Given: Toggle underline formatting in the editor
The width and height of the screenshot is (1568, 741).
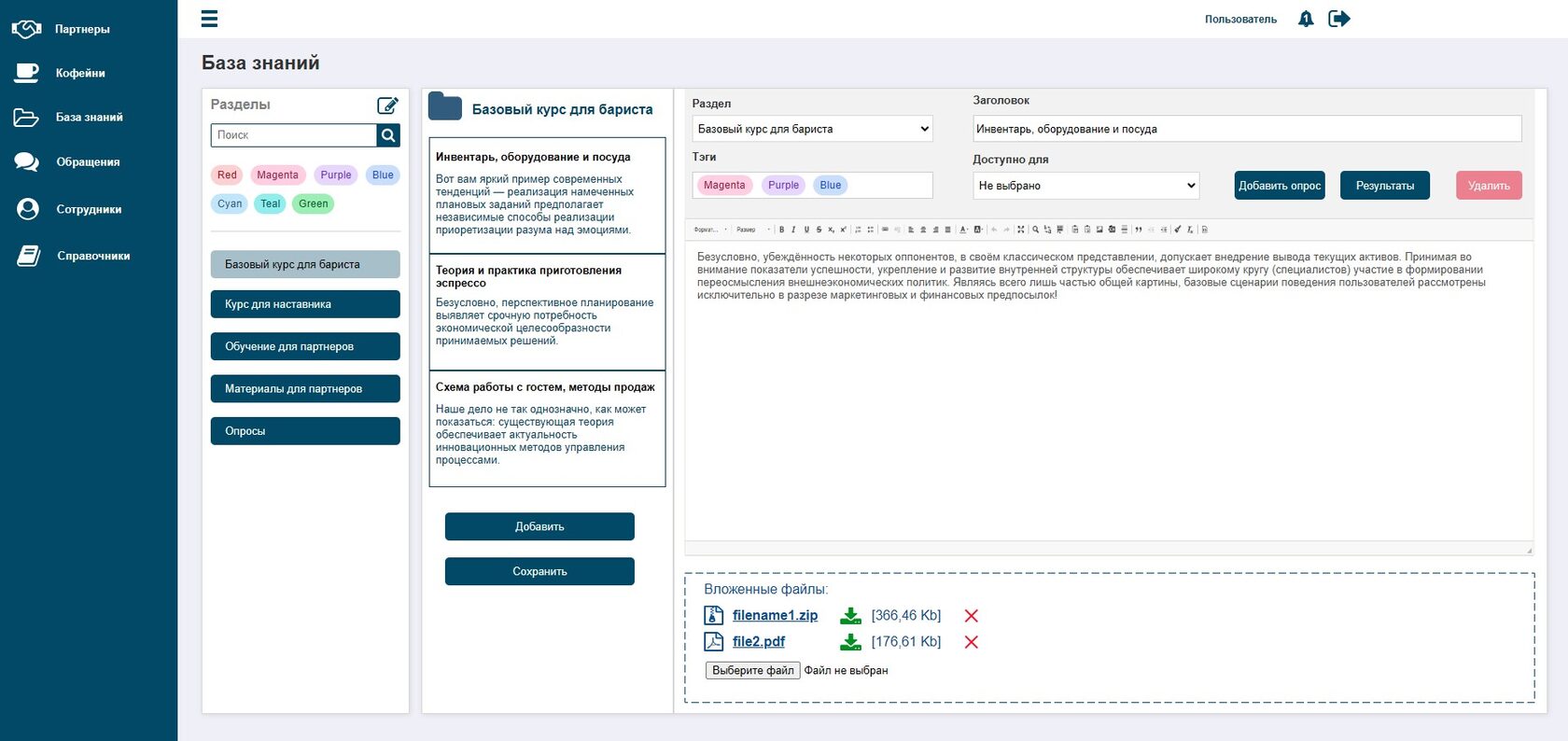Looking at the screenshot, I should pos(806,230).
